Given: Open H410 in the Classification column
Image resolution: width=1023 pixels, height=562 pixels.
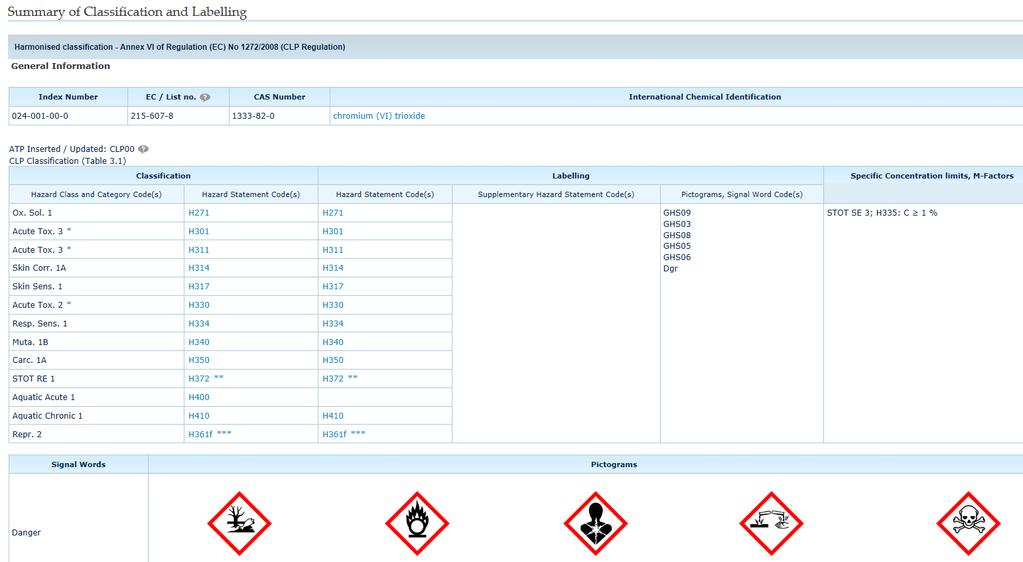Looking at the screenshot, I should click(x=199, y=416).
